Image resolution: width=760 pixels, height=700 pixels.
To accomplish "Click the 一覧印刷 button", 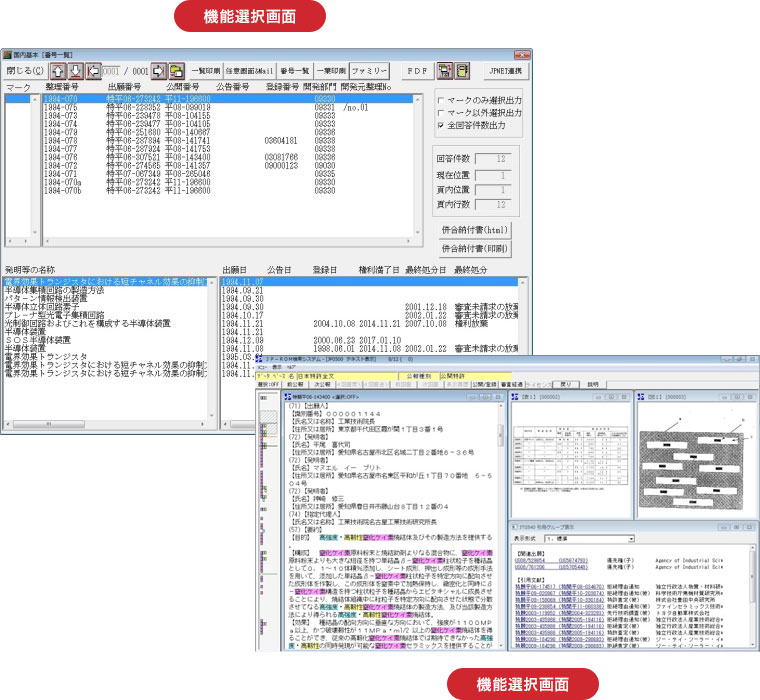I will [x=206, y=71].
